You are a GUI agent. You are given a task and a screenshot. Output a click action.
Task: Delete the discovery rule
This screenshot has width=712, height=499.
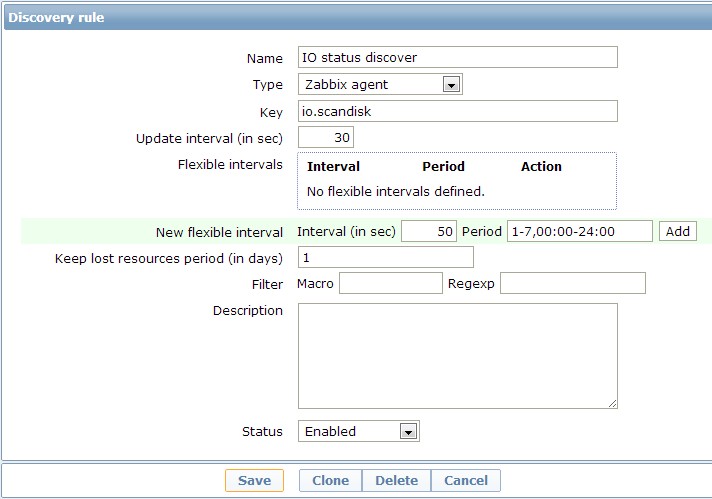point(396,480)
